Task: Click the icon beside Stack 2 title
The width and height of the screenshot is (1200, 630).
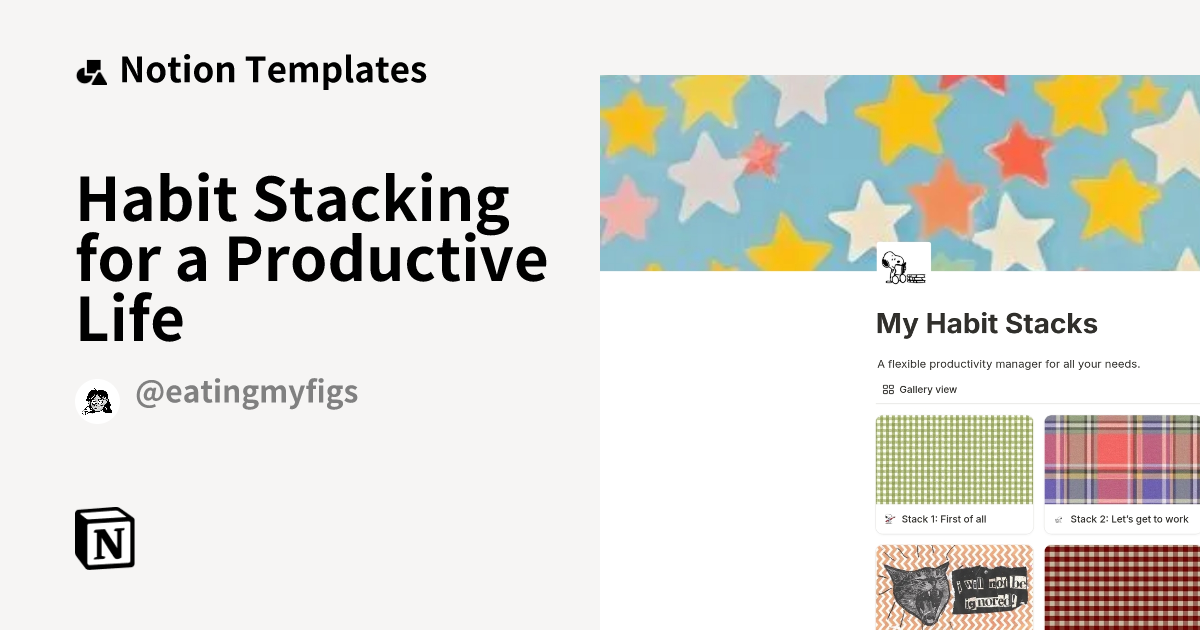Action: (x=1058, y=519)
